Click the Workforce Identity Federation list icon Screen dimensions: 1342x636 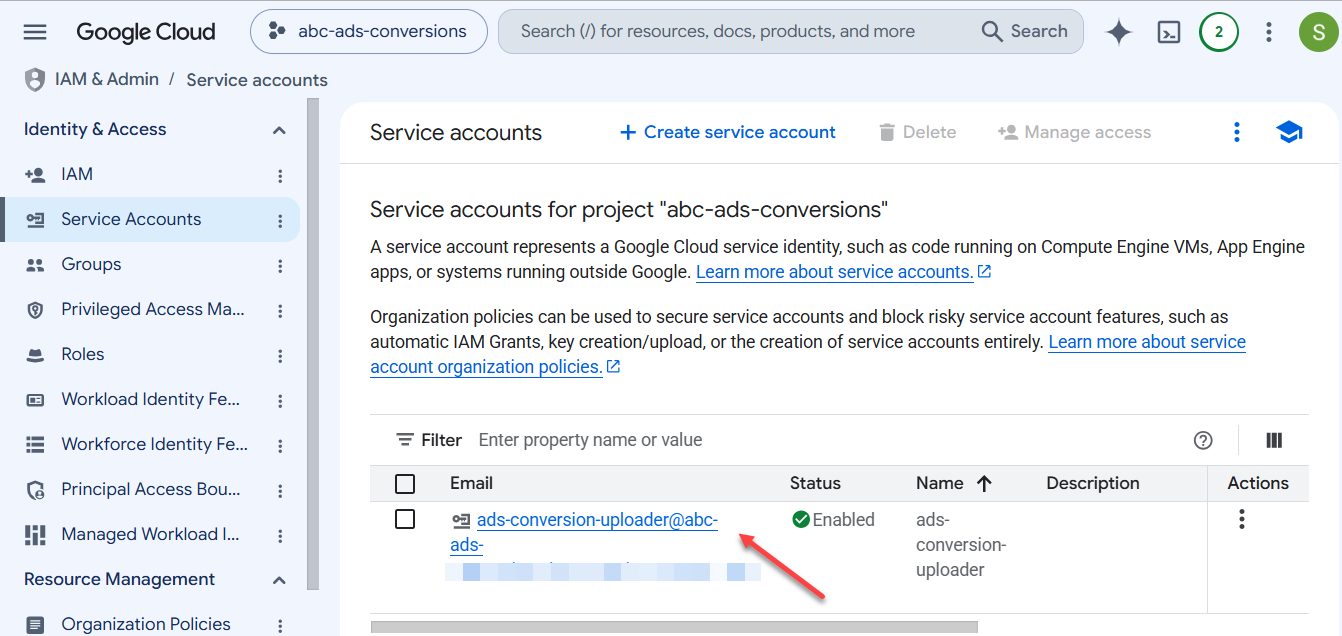35,445
